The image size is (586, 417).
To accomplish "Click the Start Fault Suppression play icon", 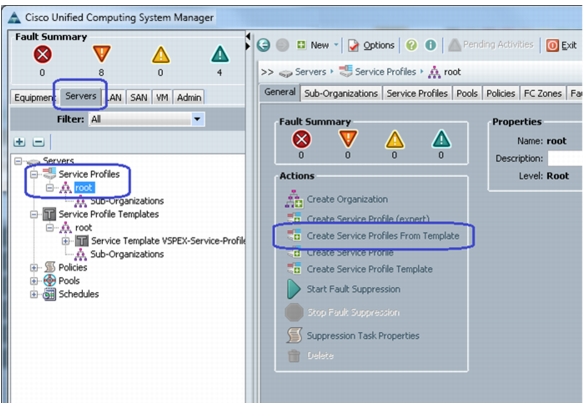I will tap(294, 289).
